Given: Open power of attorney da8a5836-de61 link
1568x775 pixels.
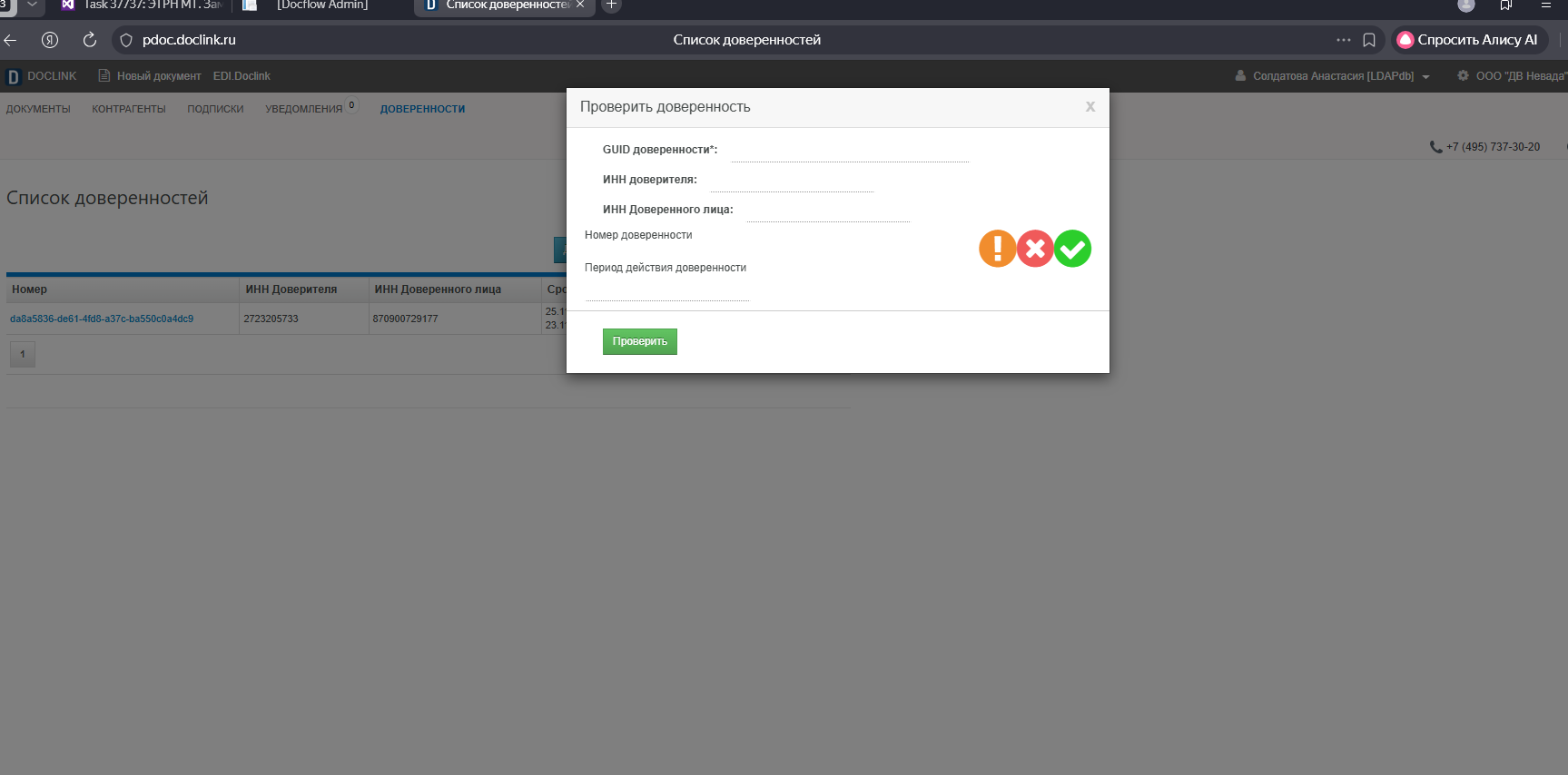Looking at the screenshot, I should click(102, 319).
